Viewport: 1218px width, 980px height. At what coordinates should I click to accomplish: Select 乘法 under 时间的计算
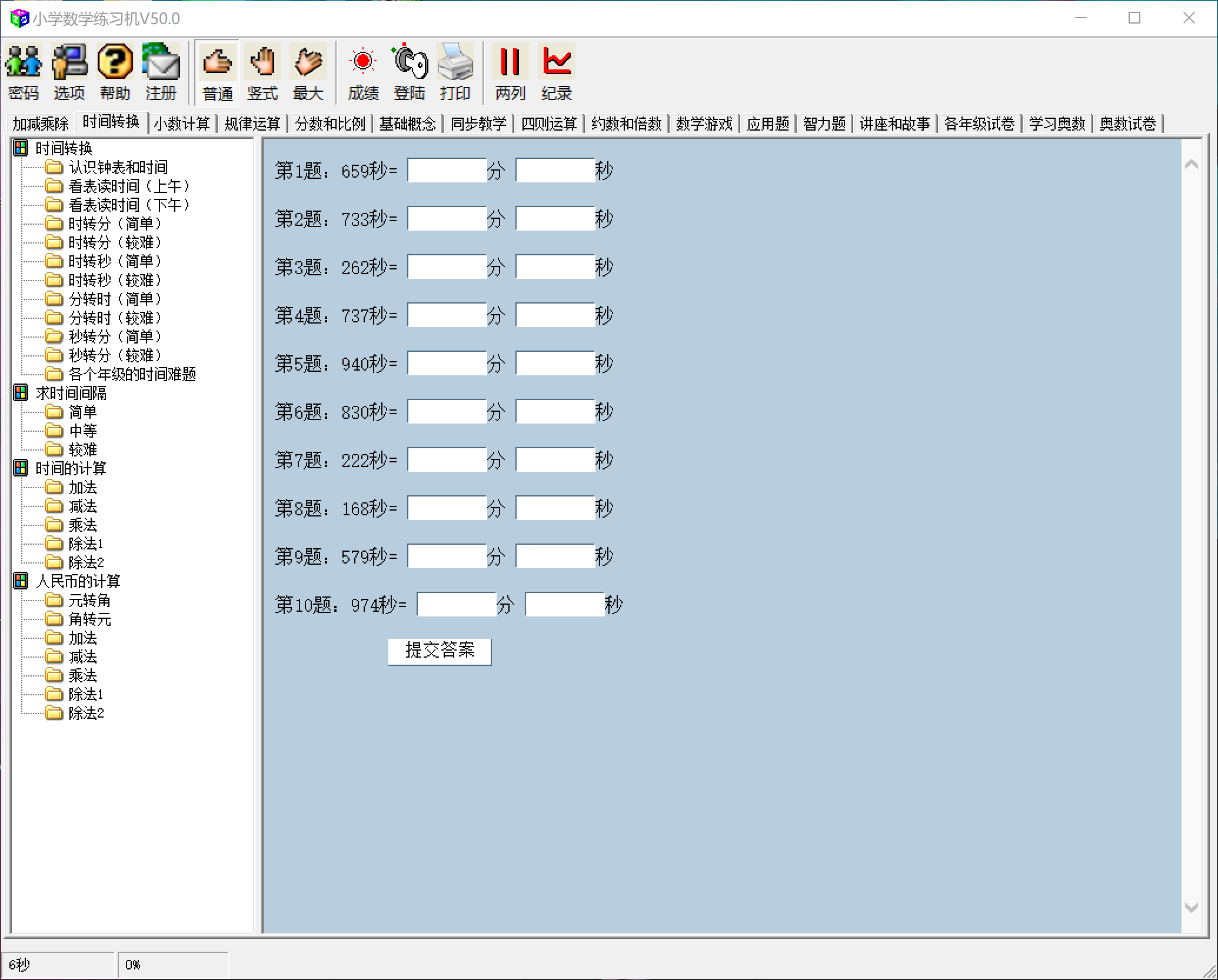tap(83, 525)
